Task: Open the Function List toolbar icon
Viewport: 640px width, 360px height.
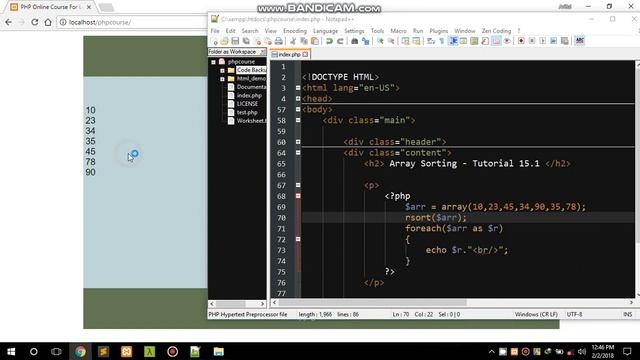Action: [x=485, y=41]
